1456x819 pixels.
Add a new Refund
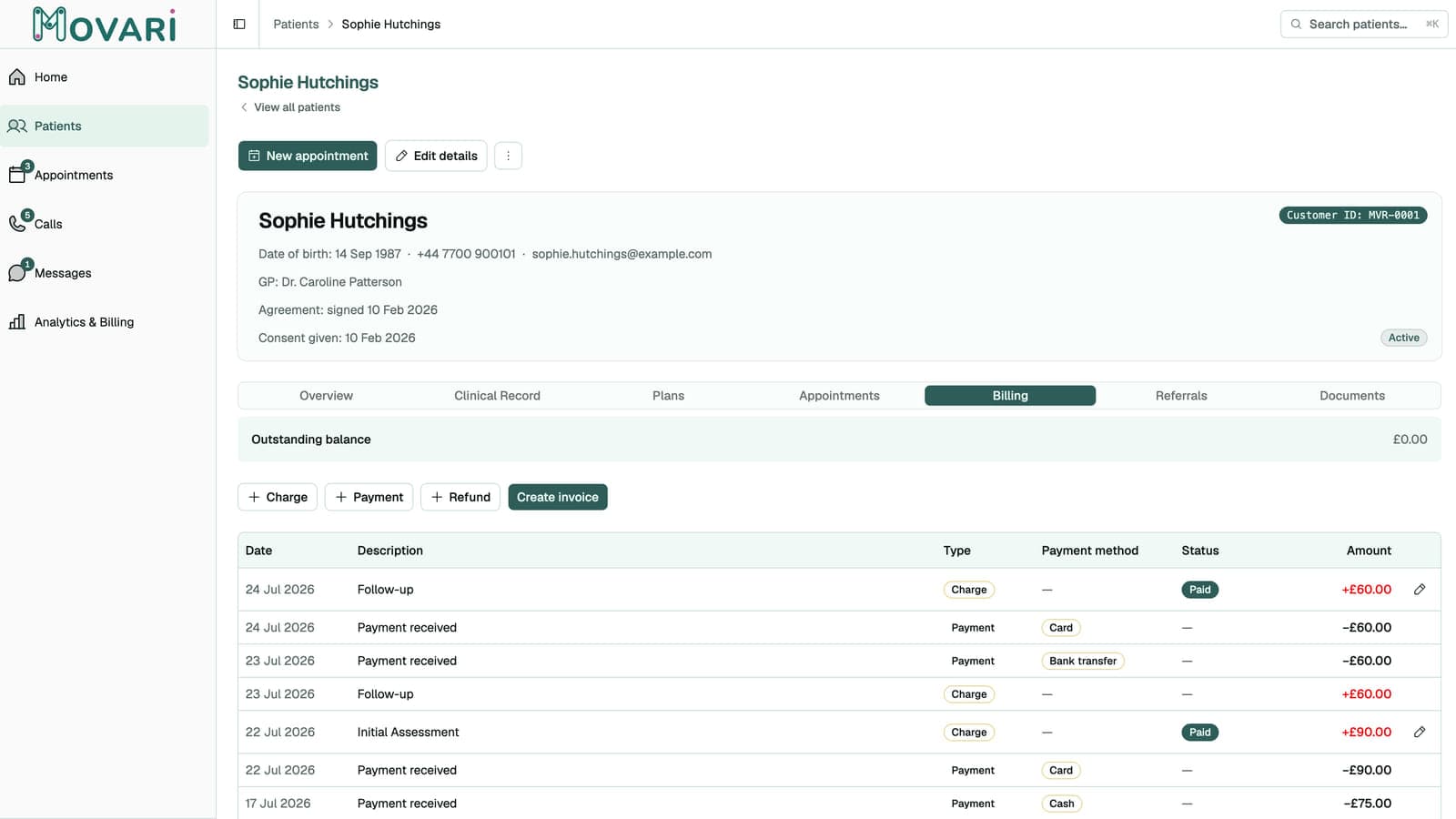tap(460, 497)
